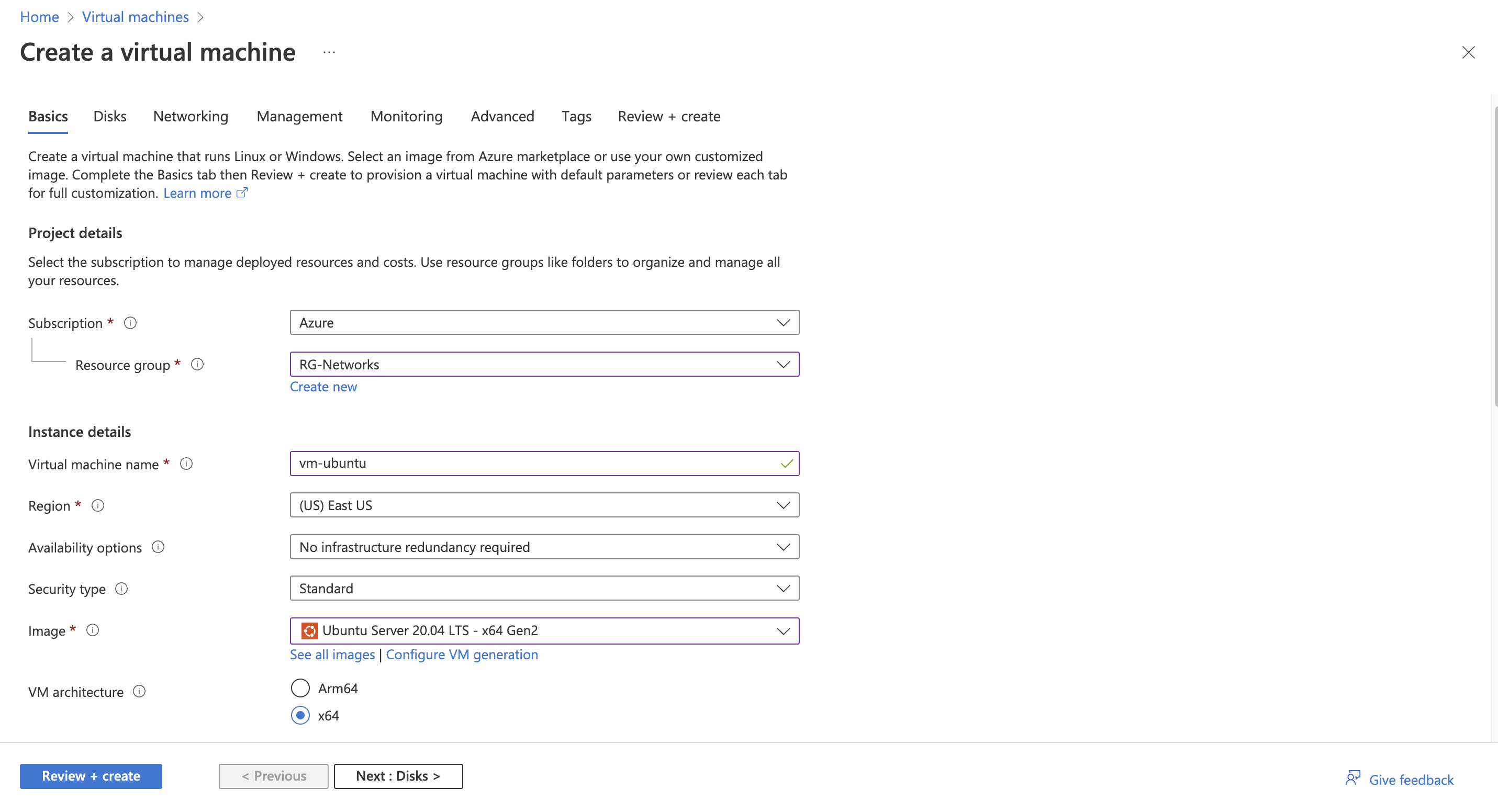This screenshot has width=1498, height=812.
Task: Close the Create a virtual machine blade
Action: (1468, 52)
